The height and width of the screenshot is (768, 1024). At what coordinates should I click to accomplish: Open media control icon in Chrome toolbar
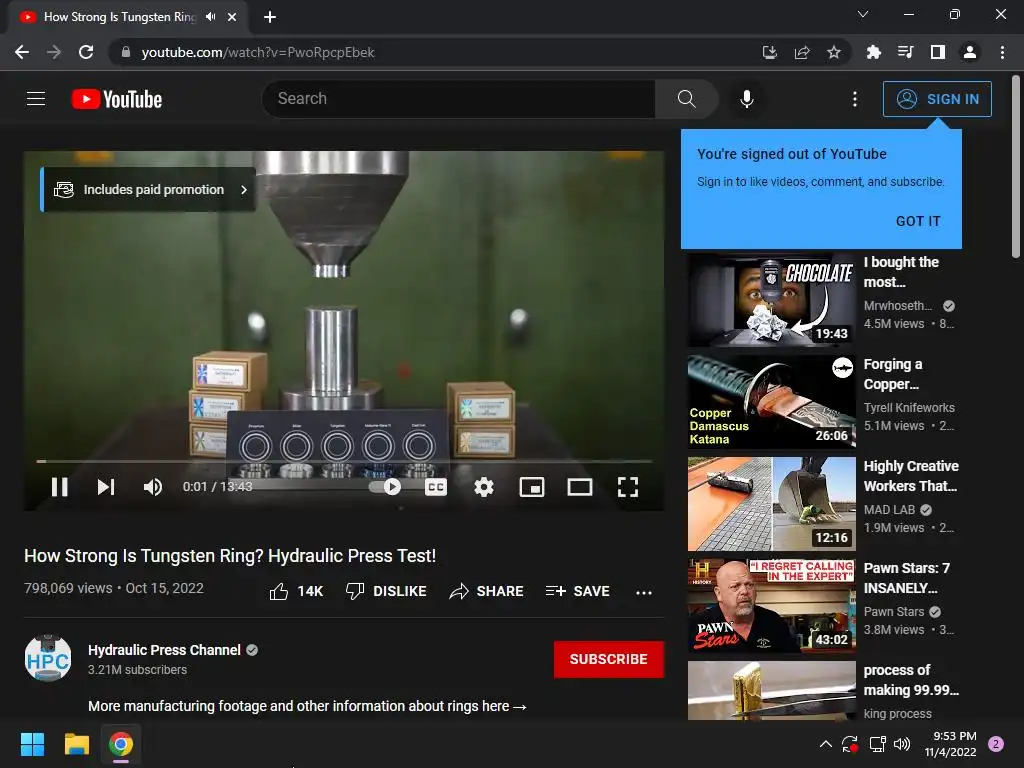click(x=905, y=52)
